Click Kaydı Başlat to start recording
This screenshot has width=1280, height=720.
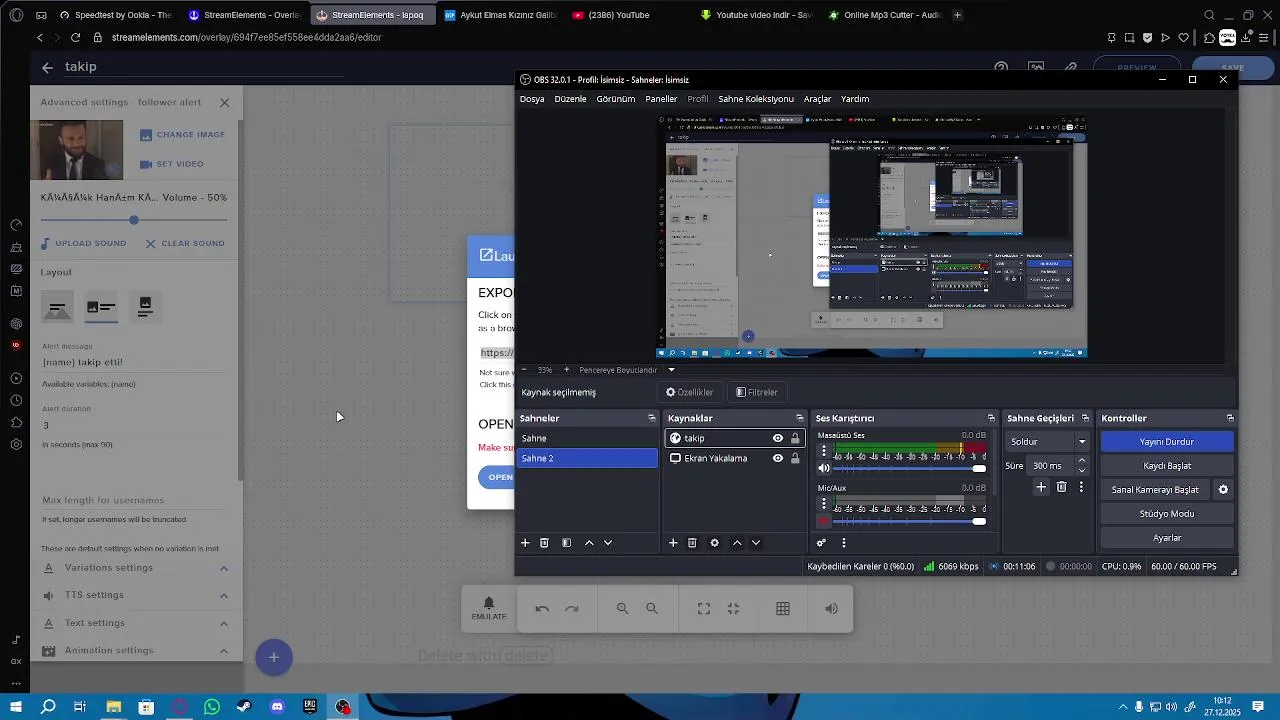pos(1167,466)
